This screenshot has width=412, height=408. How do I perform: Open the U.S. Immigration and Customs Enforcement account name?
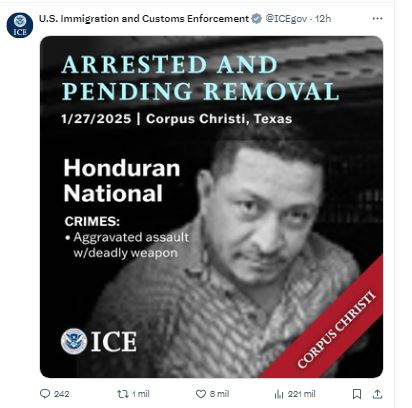coord(144,19)
